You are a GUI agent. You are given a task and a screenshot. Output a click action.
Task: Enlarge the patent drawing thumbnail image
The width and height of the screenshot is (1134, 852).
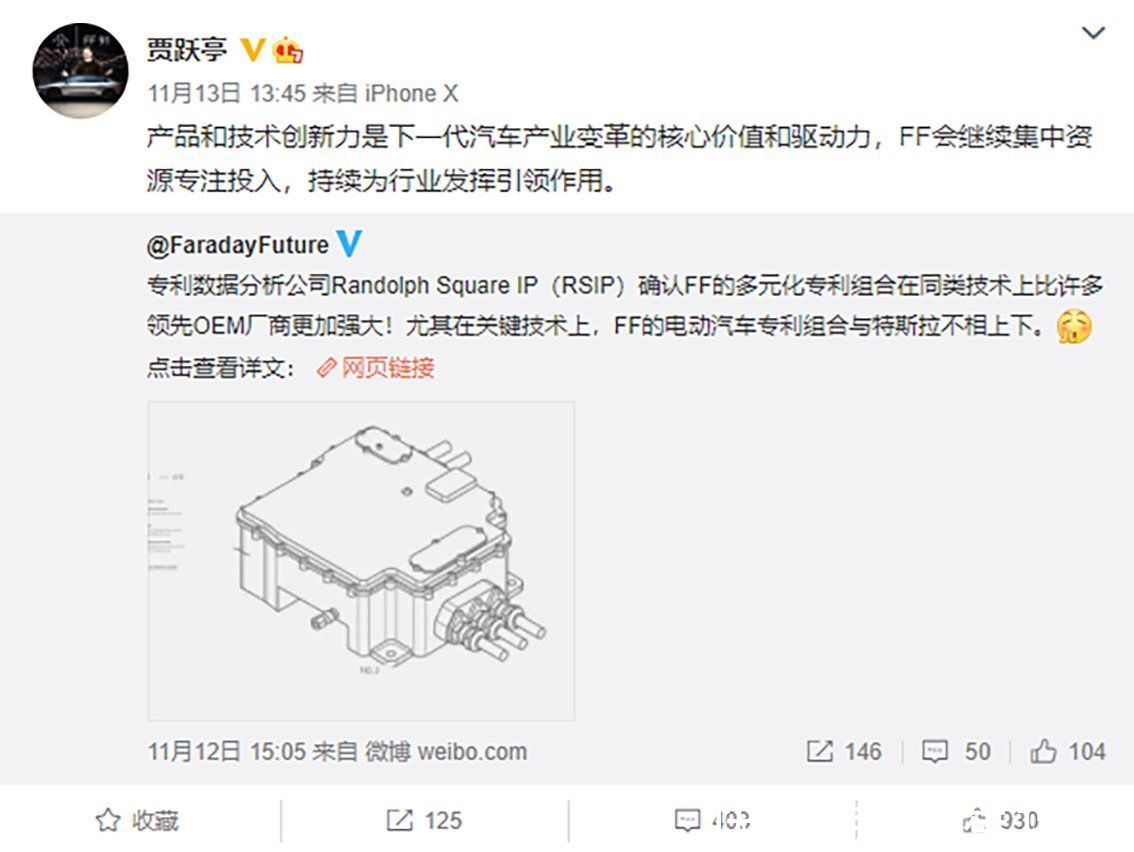tap(362, 561)
